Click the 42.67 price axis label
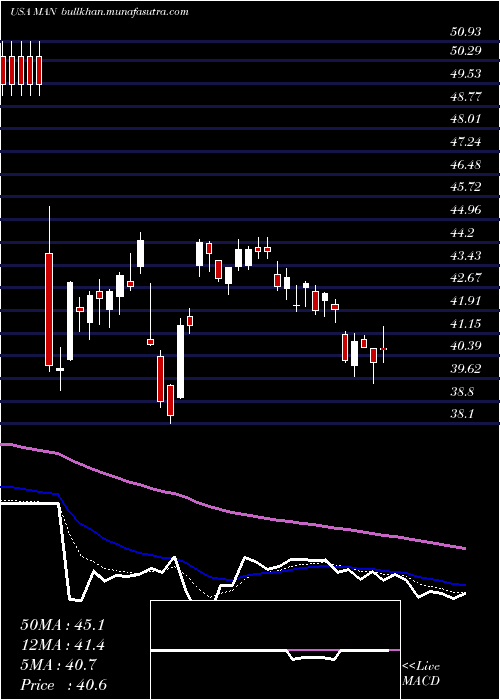The image size is (500, 700). [466, 278]
